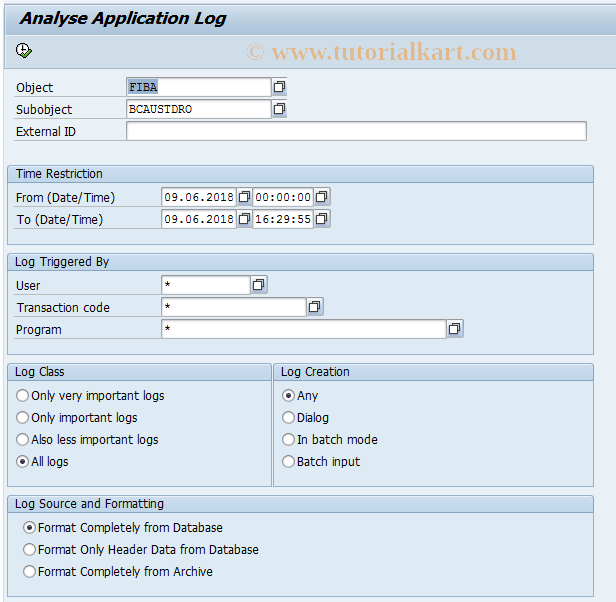Viewport: 616px width, 602px height.
Task: Open value help for Program field
Action: click(455, 329)
